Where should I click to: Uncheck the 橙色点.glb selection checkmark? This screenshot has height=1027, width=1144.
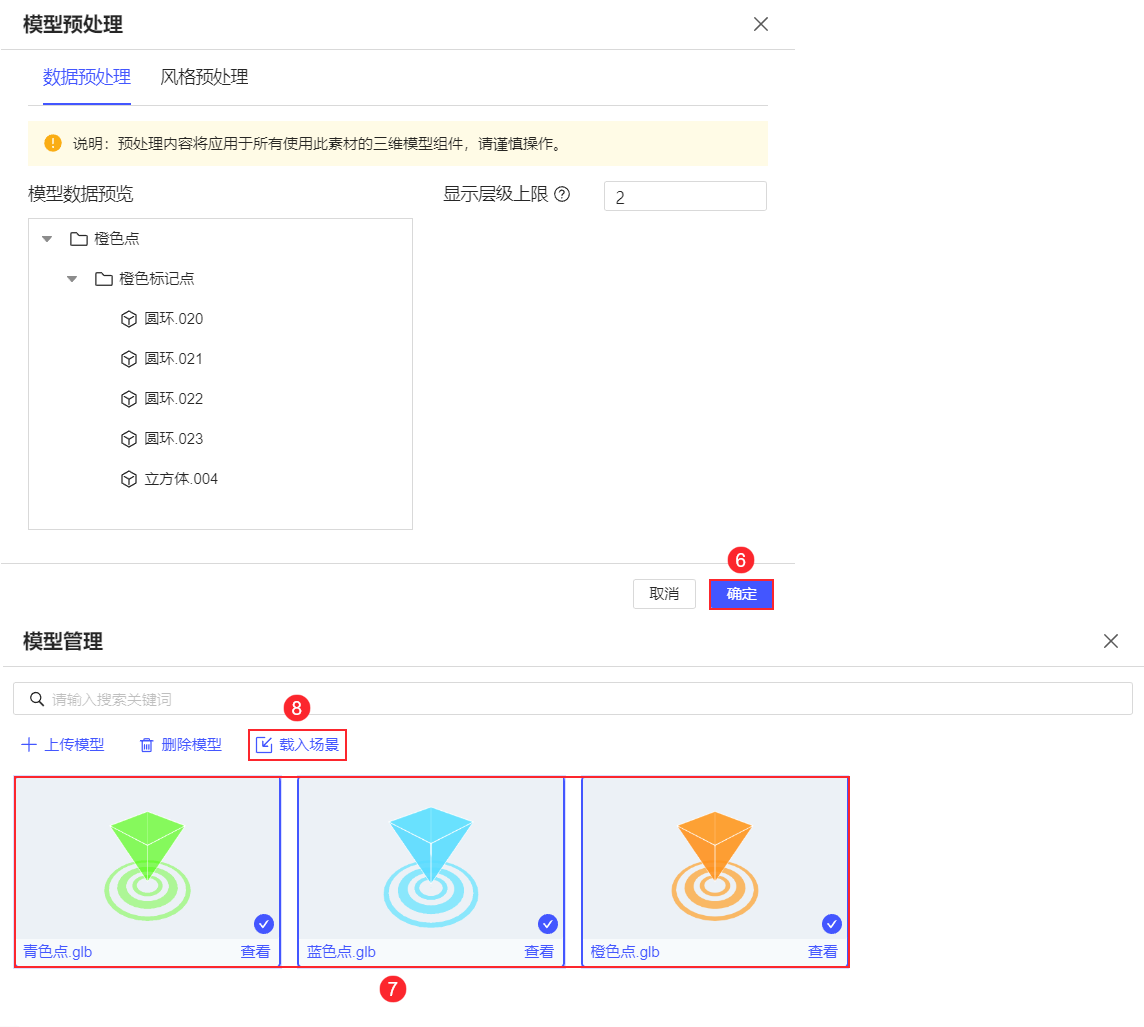(832, 924)
